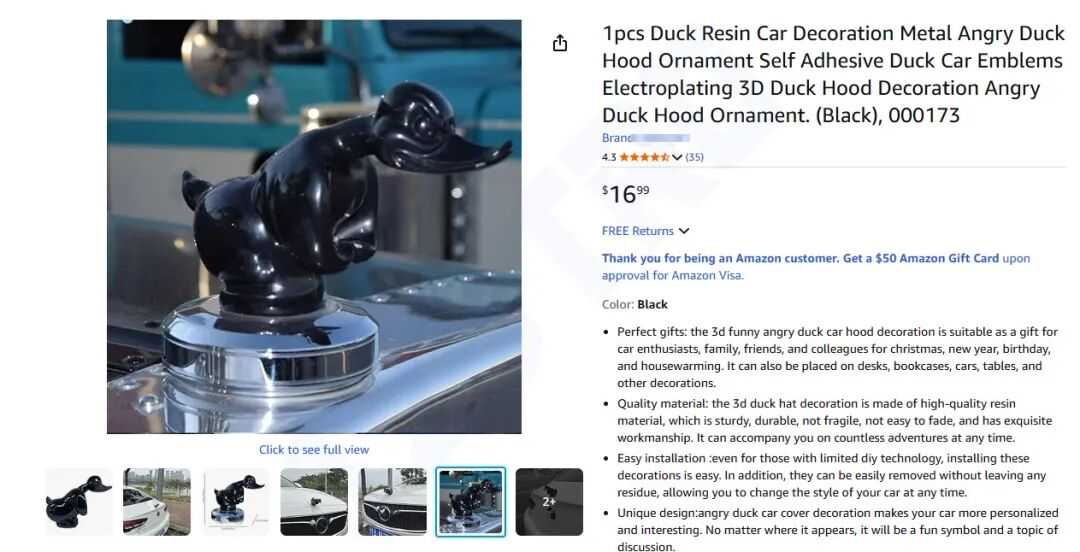Select the highlighted sixth duck thumbnail
The height and width of the screenshot is (552, 1080).
pos(470,501)
